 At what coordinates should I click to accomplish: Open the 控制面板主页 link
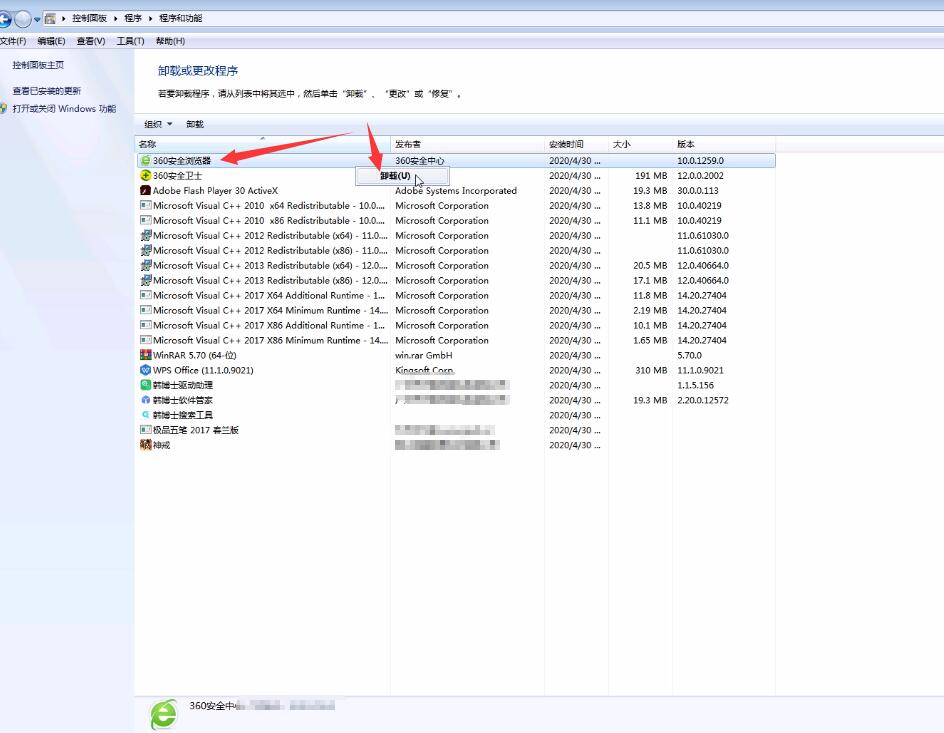click(38, 65)
